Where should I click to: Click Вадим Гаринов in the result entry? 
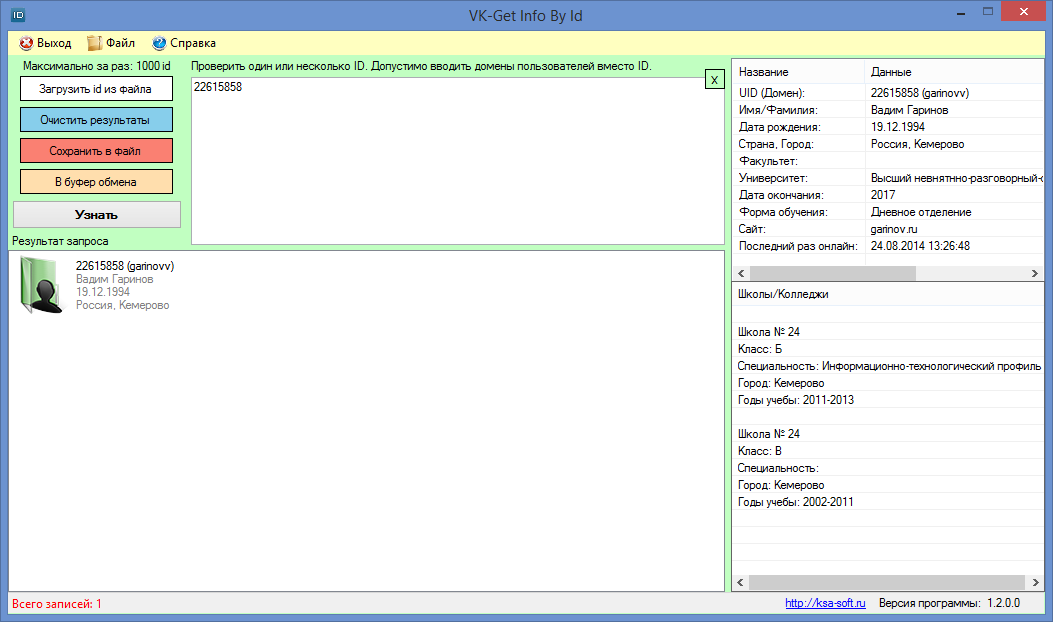click(x=114, y=279)
